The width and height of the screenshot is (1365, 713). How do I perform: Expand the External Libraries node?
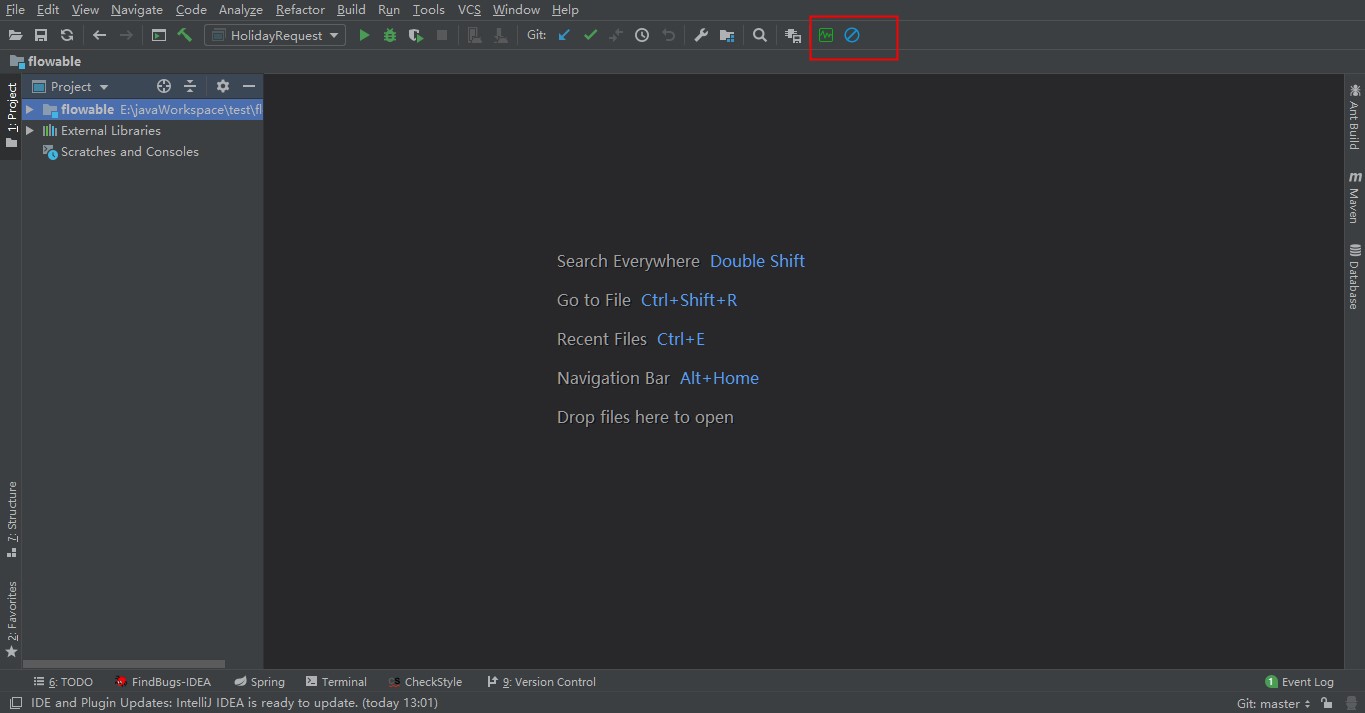(30, 131)
